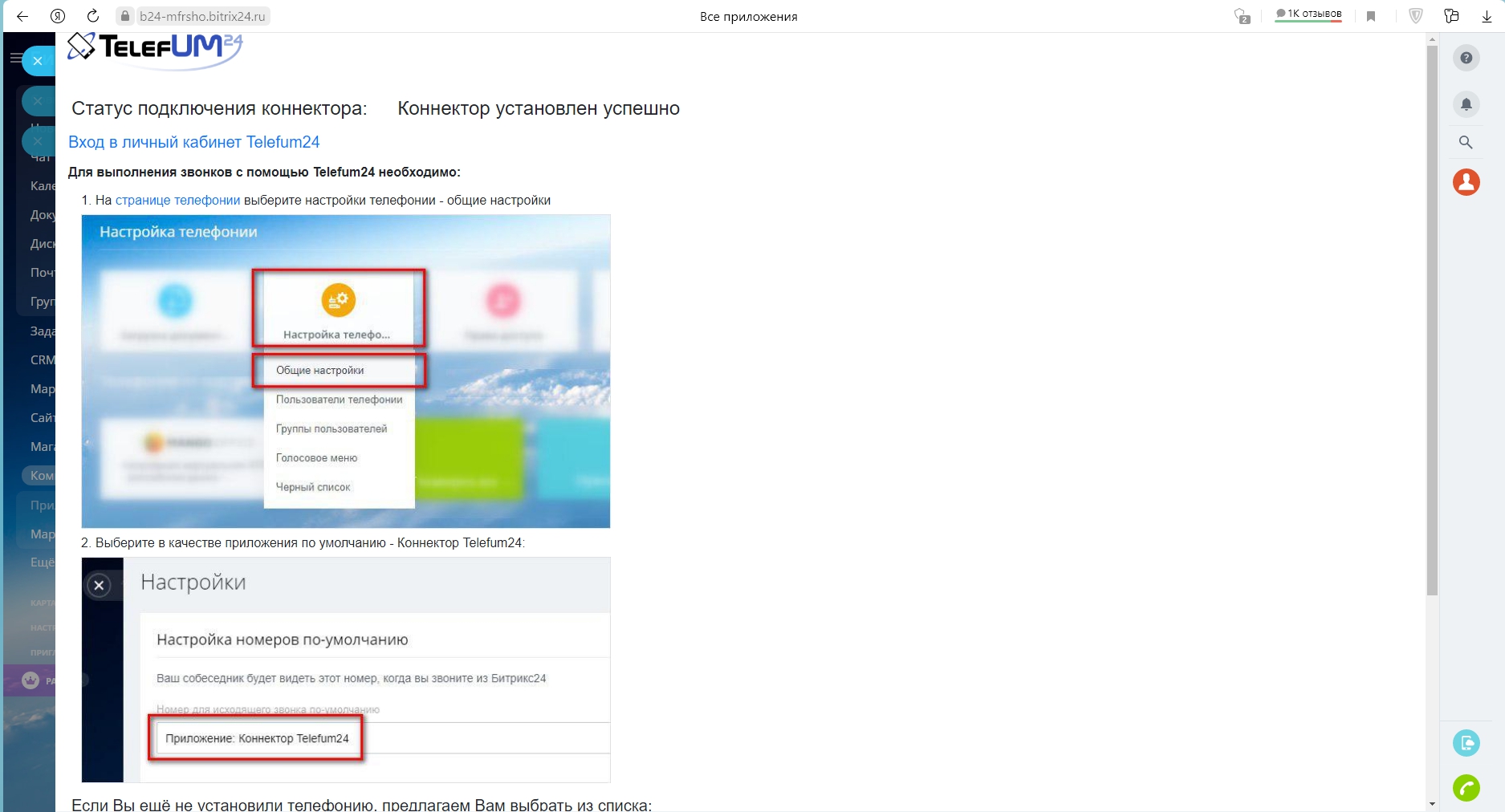This screenshot has width=1505, height=812.
Task: Click the purple crown icon in sidebar
Action: point(31,680)
